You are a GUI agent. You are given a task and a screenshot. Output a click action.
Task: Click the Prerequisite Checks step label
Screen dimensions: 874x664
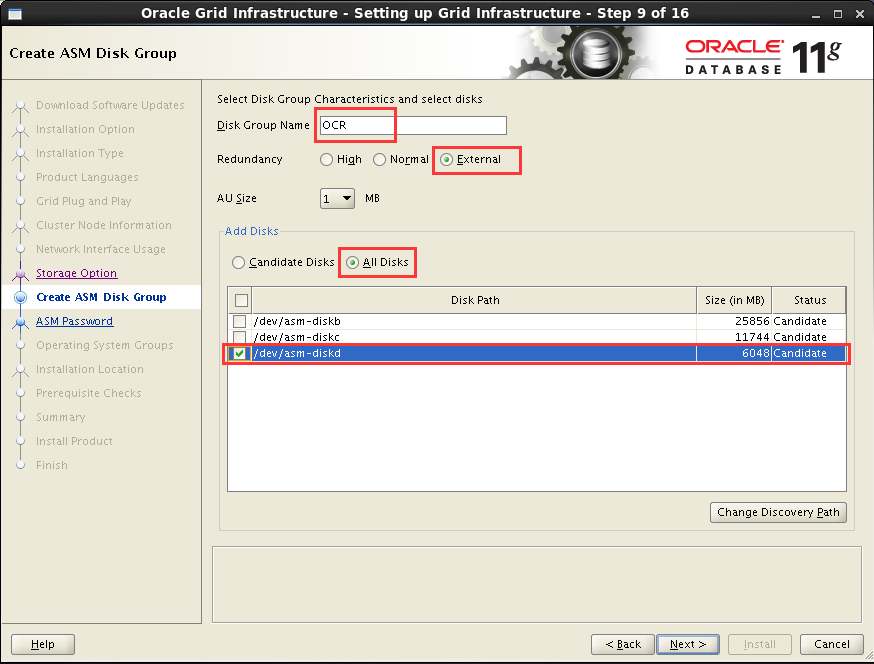point(89,393)
